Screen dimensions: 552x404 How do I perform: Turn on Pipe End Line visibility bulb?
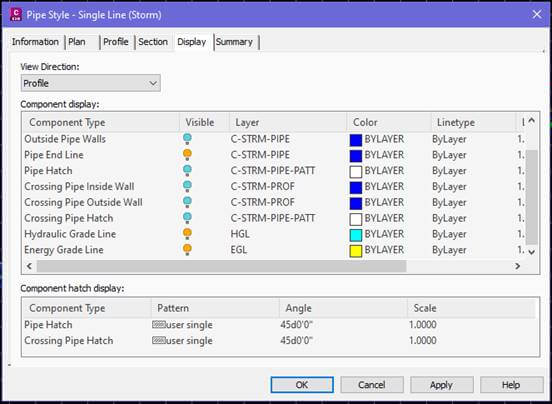point(187,155)
